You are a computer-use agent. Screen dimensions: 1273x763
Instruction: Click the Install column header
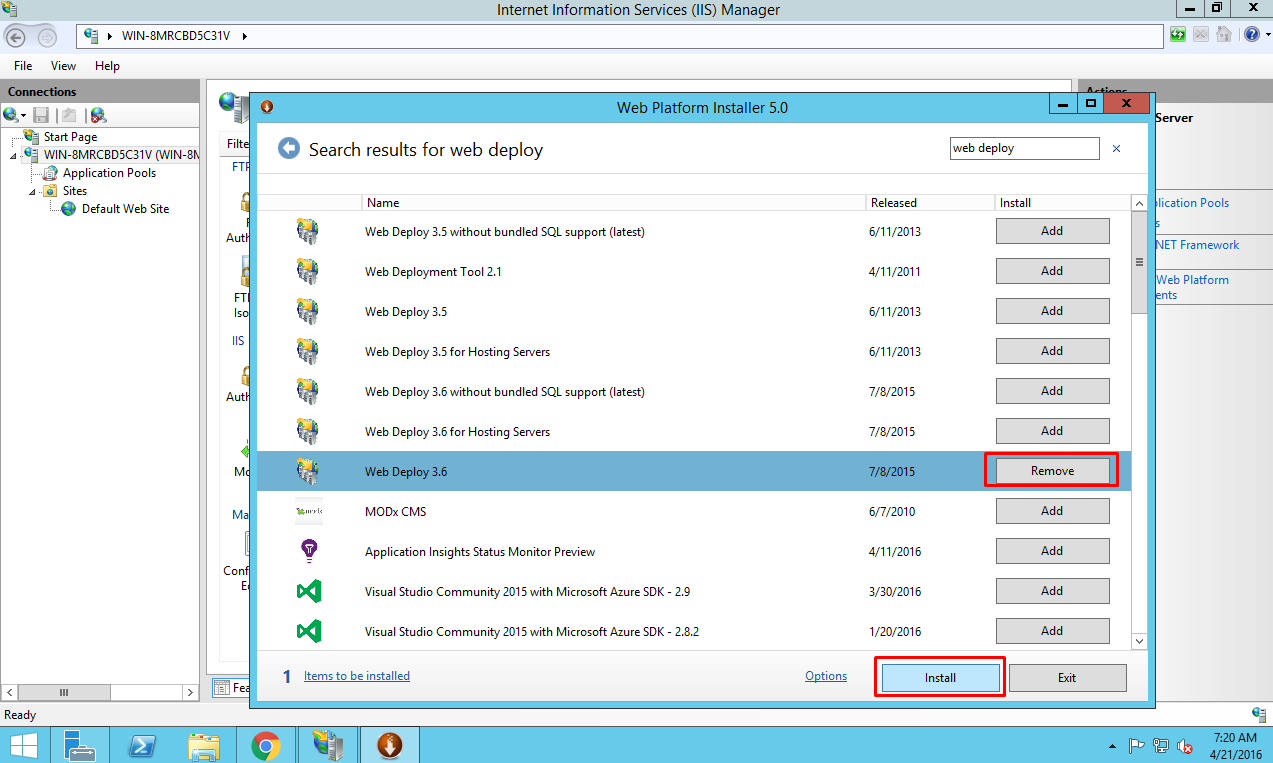(x=1062, y=203)
